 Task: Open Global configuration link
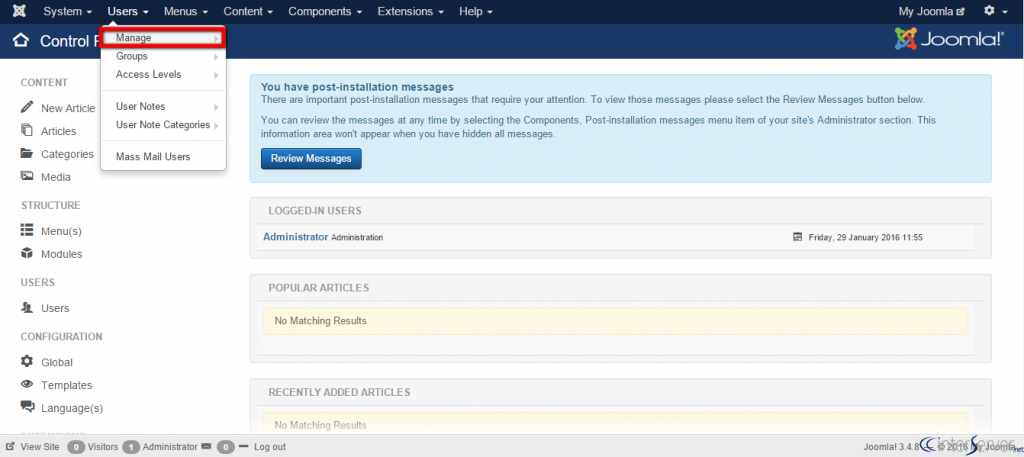(x=57, y=362)
